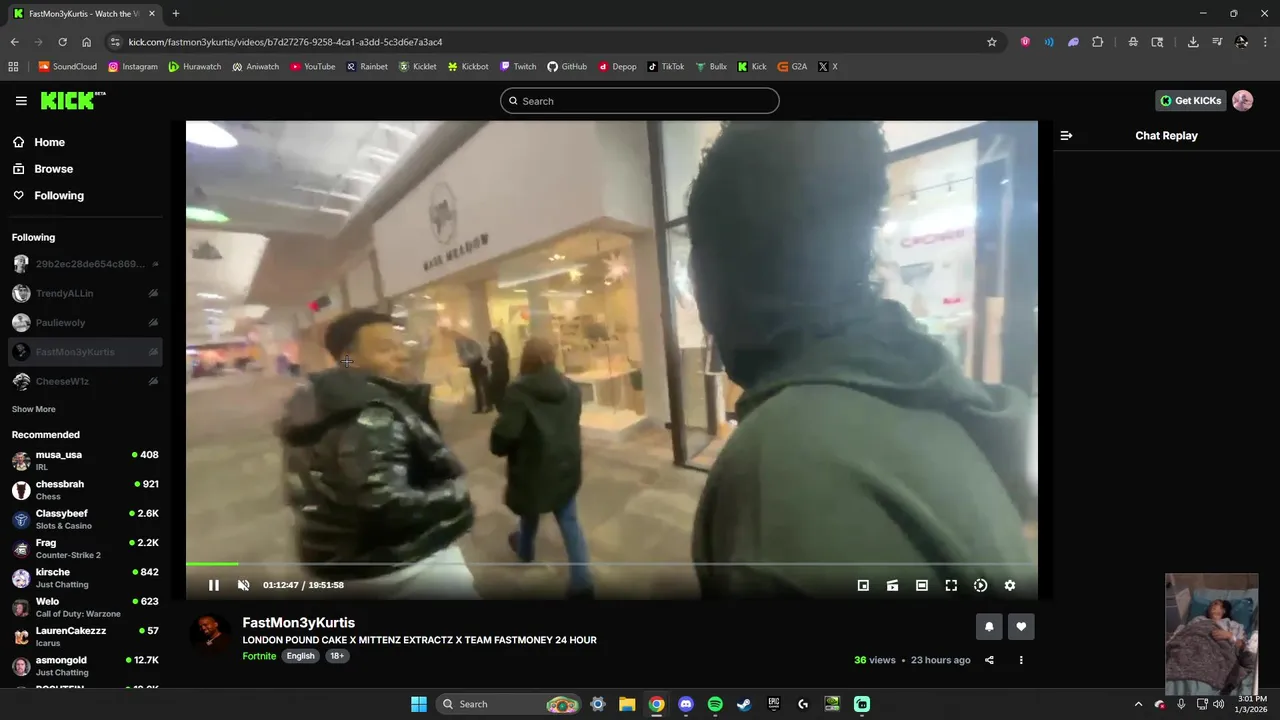The width and height of the screenshot is (1280, 720).
Task: Click the Fortnite category link
Action: [x=259, y=656]
